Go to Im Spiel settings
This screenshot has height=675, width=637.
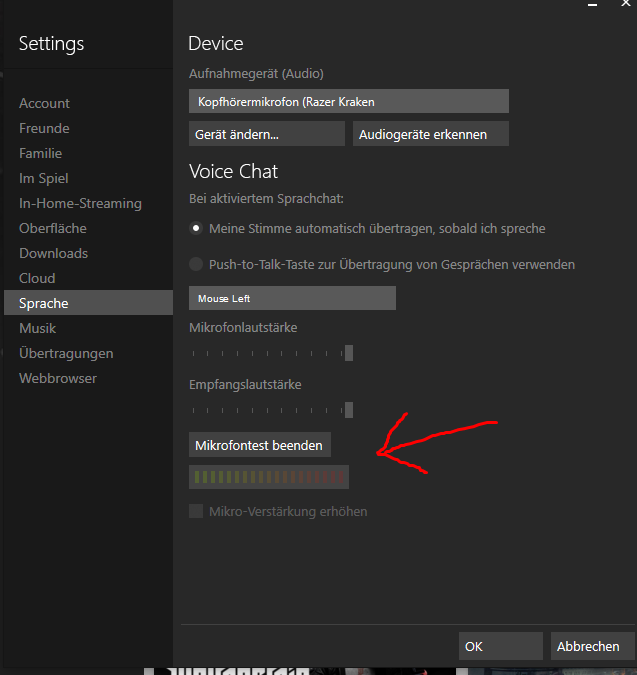44,178
